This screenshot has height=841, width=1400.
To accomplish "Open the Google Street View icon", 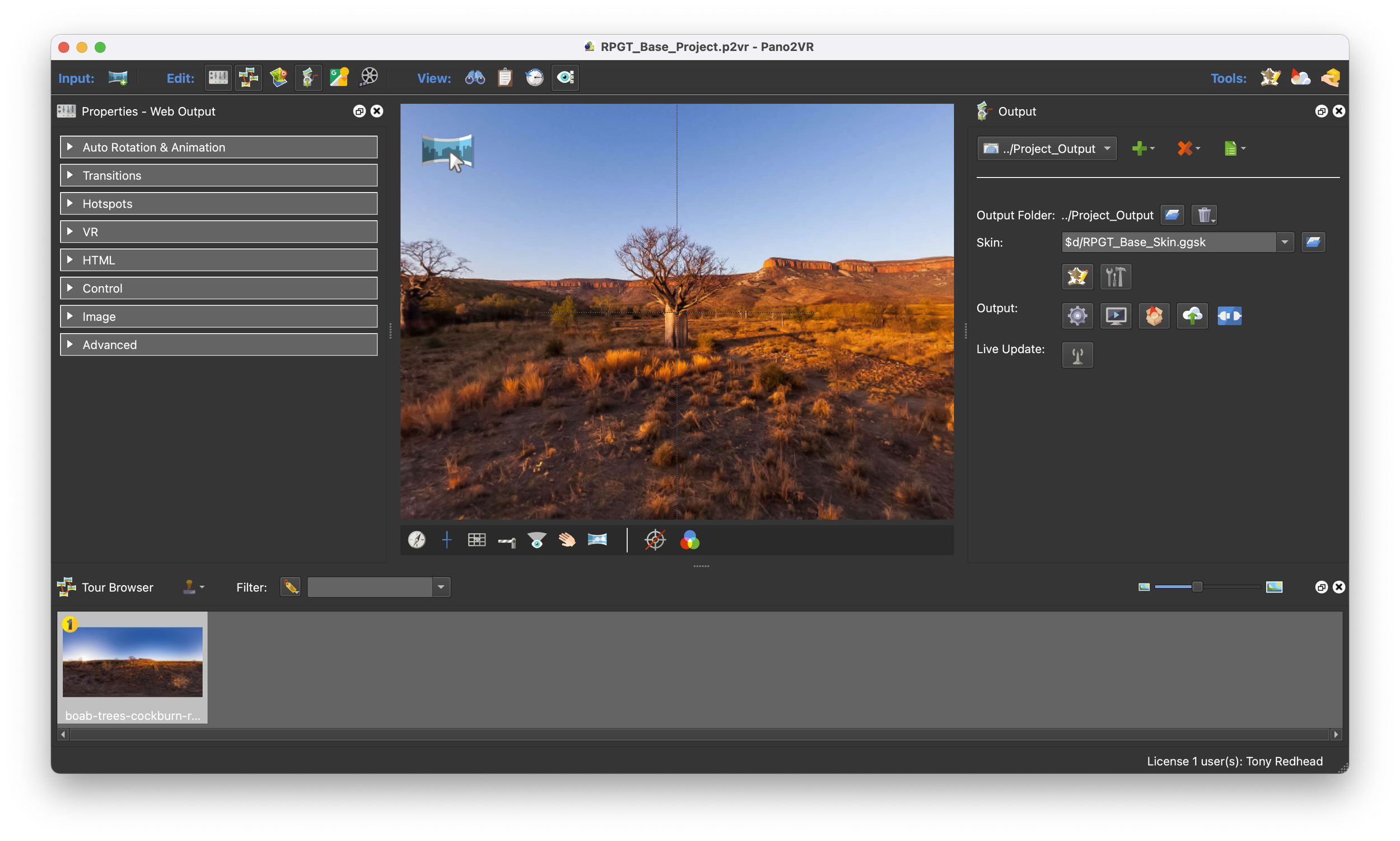I will point(339,78).
